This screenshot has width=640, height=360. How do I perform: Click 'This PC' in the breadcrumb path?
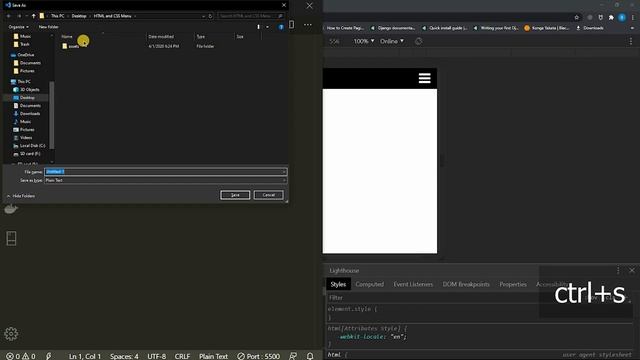point(58,16)
